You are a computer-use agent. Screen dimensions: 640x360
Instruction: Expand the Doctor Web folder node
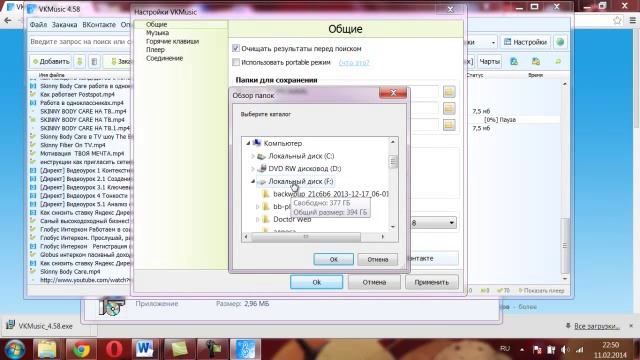click(258, 220)
